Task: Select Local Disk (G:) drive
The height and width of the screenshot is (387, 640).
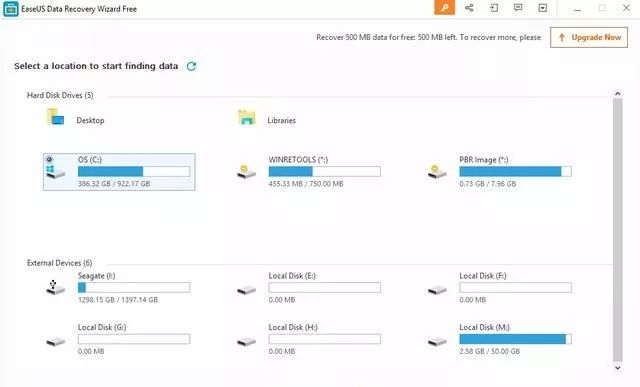Action: pos(118,339)
